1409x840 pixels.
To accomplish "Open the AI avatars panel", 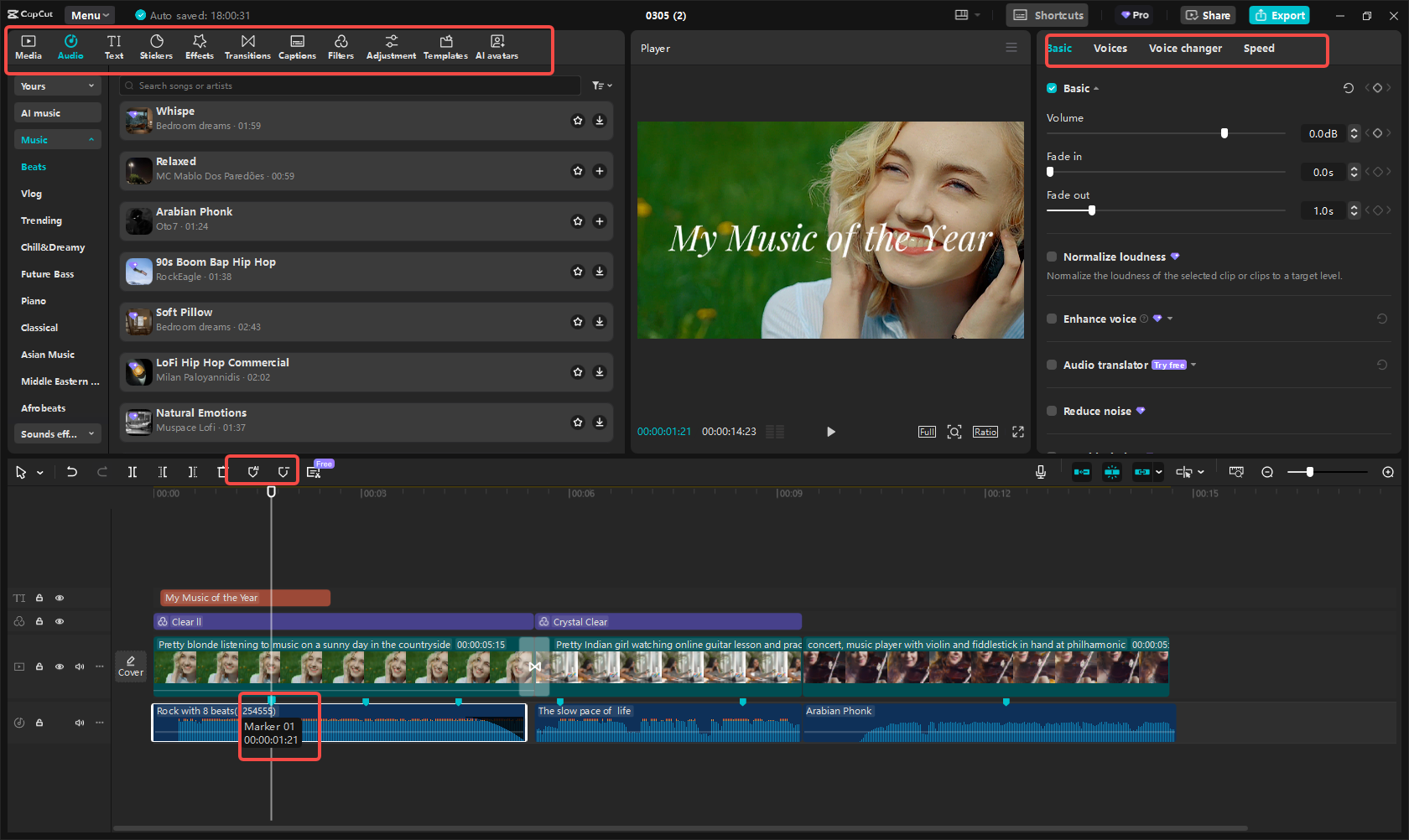I will [x=497, y=46].
